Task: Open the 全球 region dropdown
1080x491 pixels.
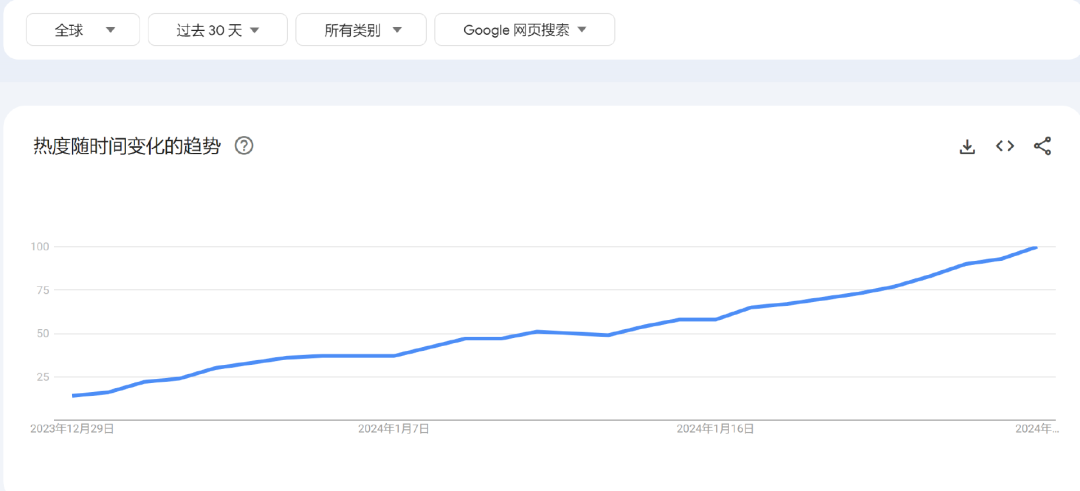Action: click(83, 30)
